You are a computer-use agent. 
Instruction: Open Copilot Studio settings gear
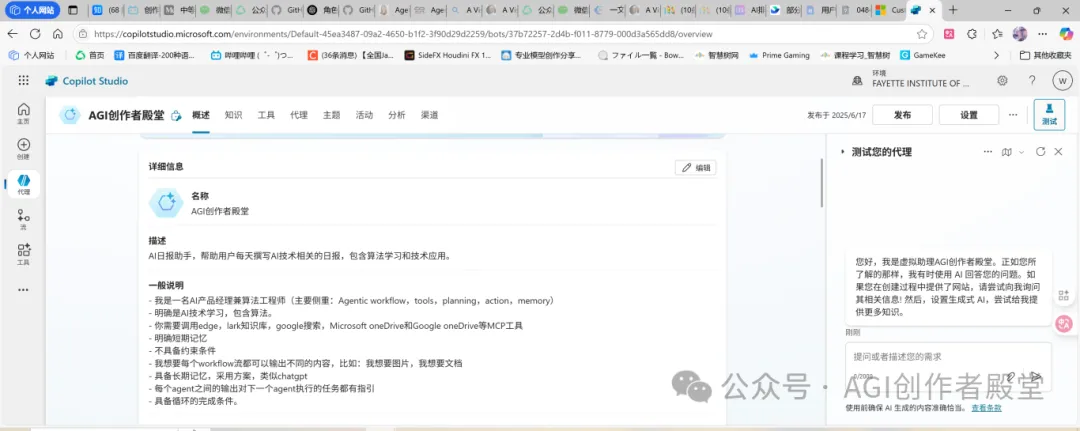point(1002,81)
